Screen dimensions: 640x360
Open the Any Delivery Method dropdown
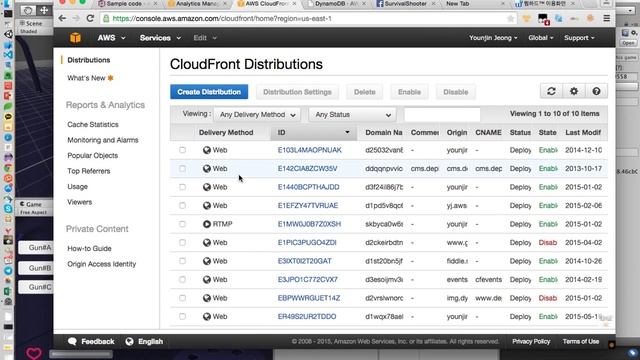tap(257, 115)
